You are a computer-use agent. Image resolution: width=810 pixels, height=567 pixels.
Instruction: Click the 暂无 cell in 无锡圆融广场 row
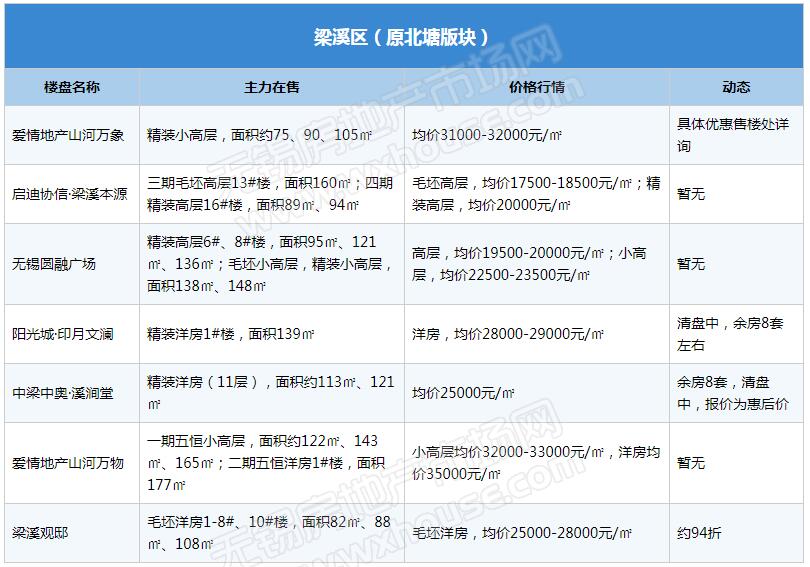[x=691, y=264]
